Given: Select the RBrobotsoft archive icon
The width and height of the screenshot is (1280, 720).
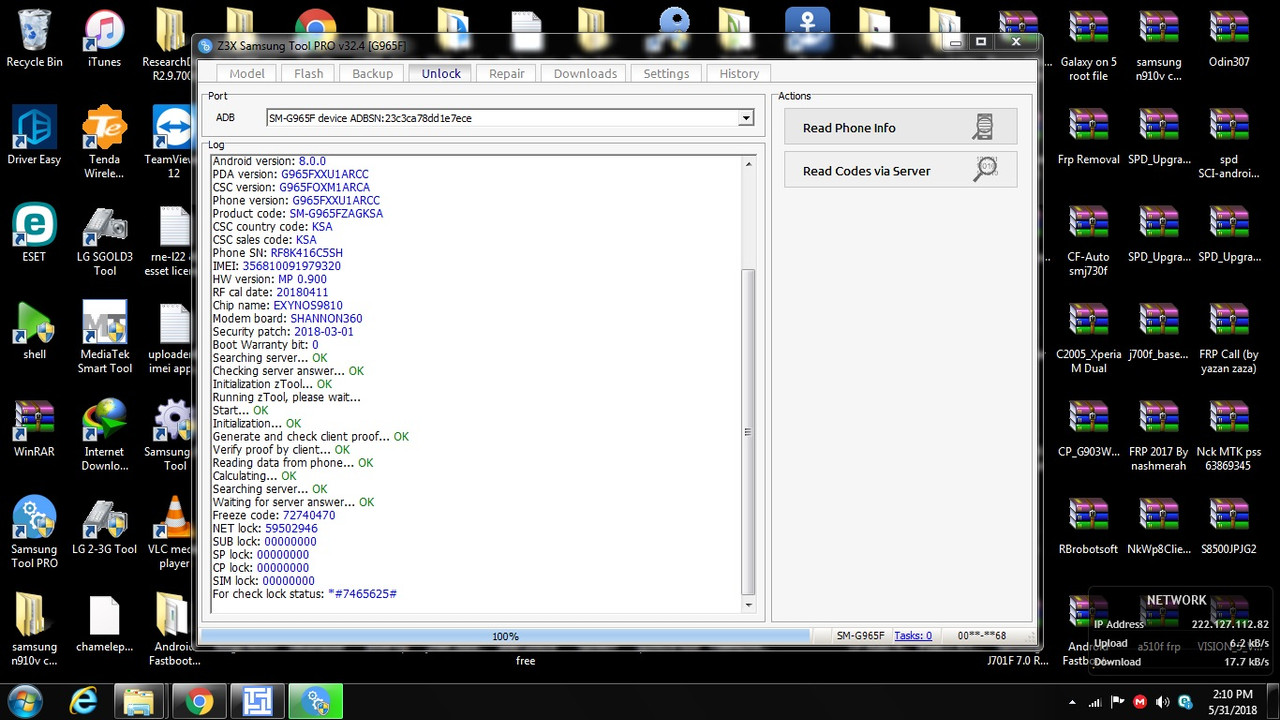Looking at the screenshot, I should point(1088,526).
